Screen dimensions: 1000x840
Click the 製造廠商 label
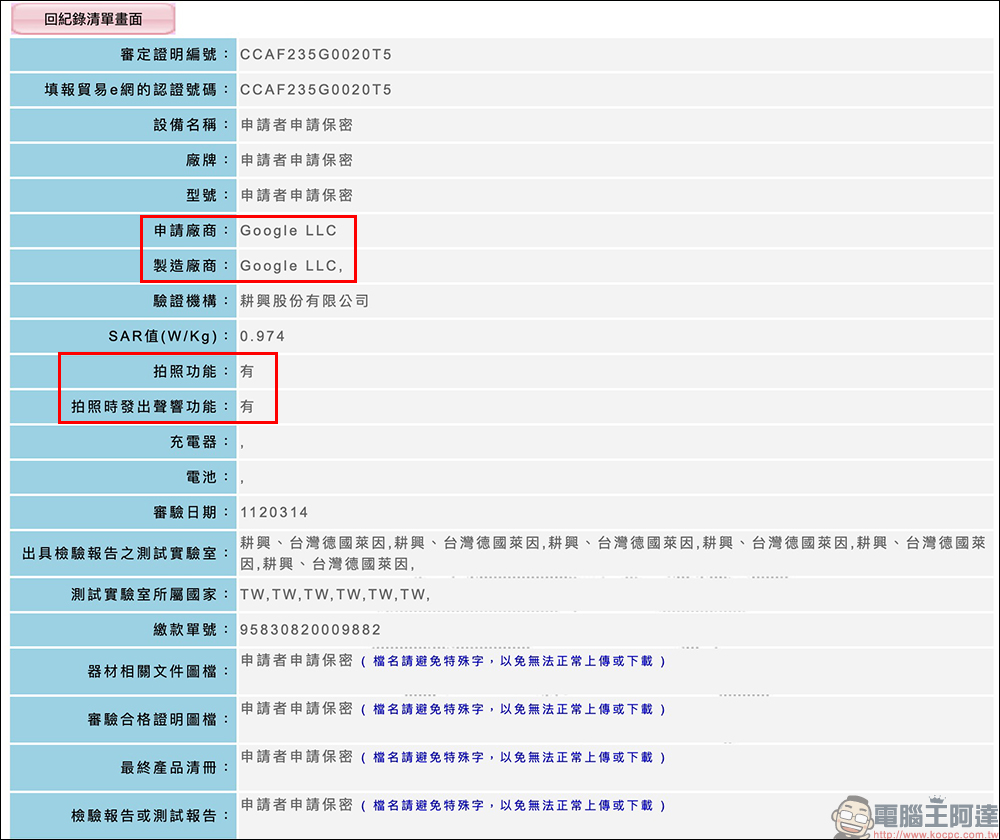[191, 266]
